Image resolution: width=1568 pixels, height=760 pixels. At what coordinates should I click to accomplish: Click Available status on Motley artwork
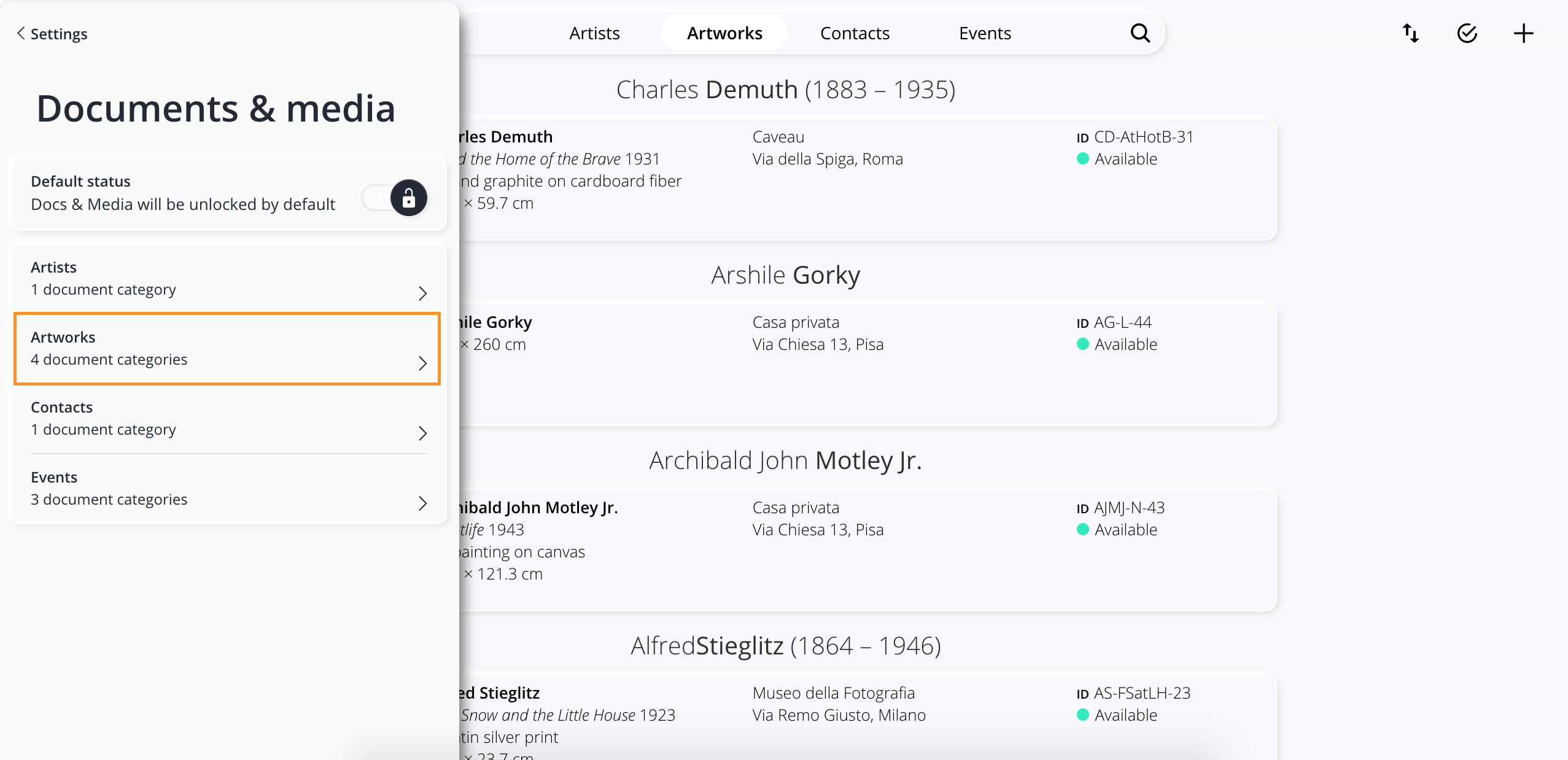[x=1117, y=530]
